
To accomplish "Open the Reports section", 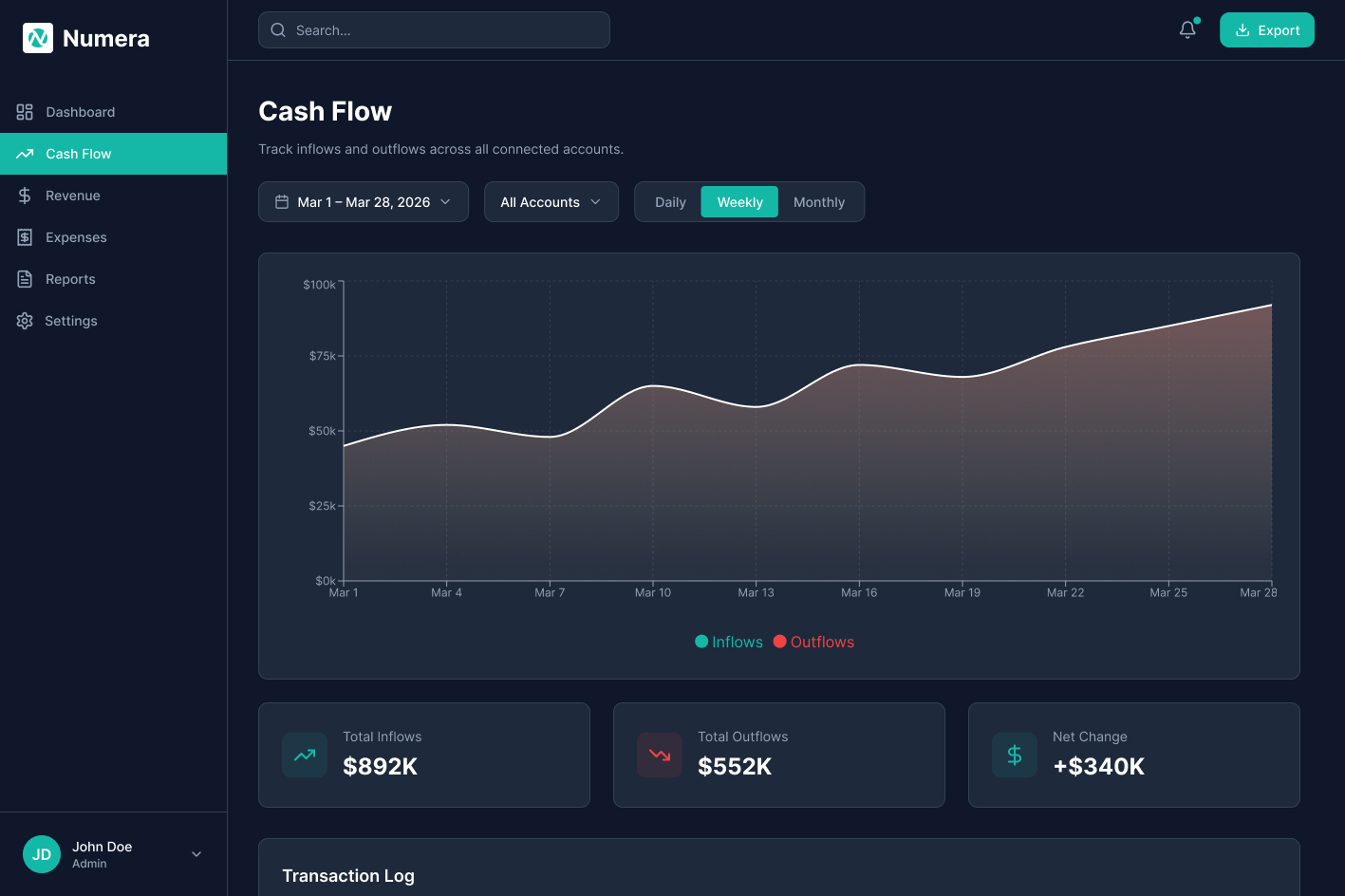I will [x=114, y=279].
